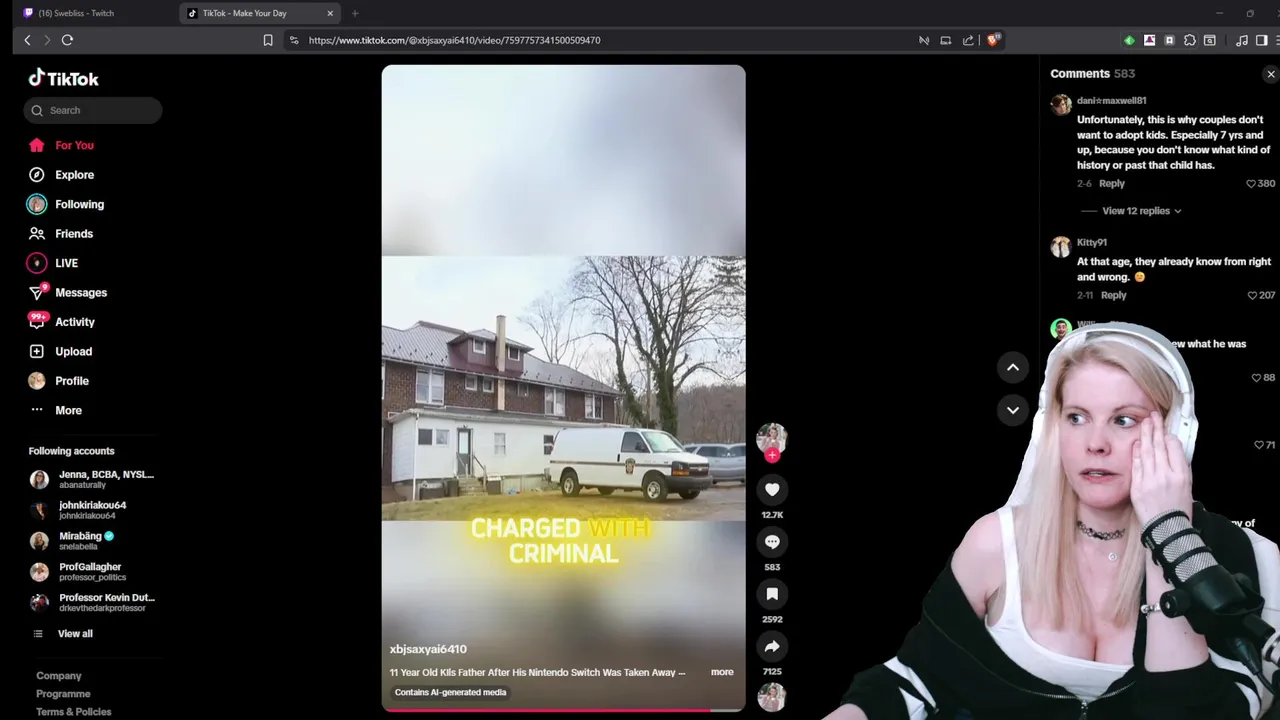Open picture-in-picture icon in address bar

pyautogui.click(x=946, y=40)
